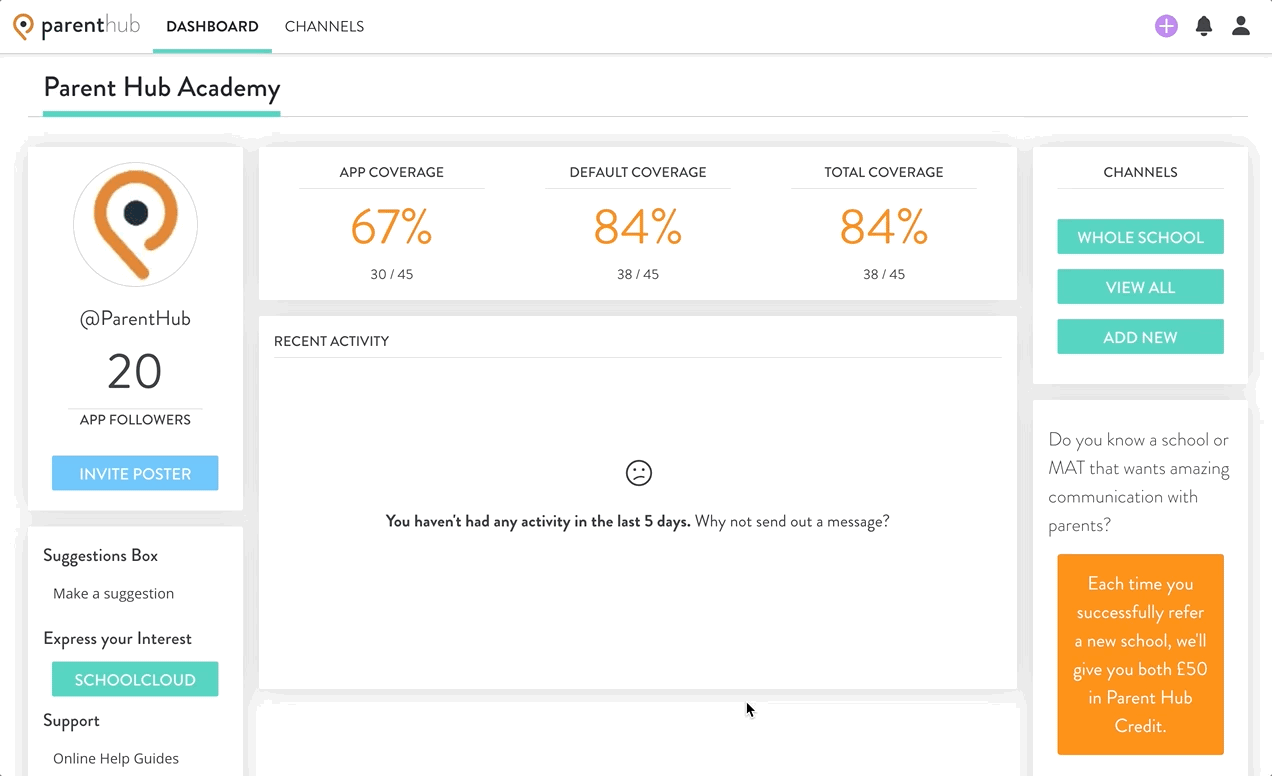Click the Invite Poster button
Viewport: 1272px width, 776px height.
tap(135, 473)
